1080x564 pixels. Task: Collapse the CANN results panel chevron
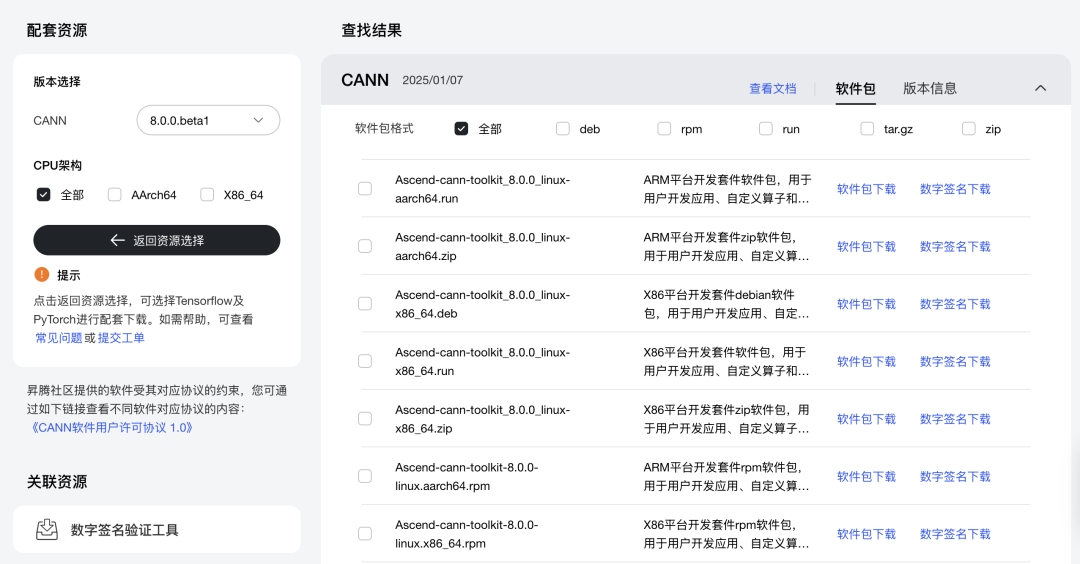point(1040,88)
